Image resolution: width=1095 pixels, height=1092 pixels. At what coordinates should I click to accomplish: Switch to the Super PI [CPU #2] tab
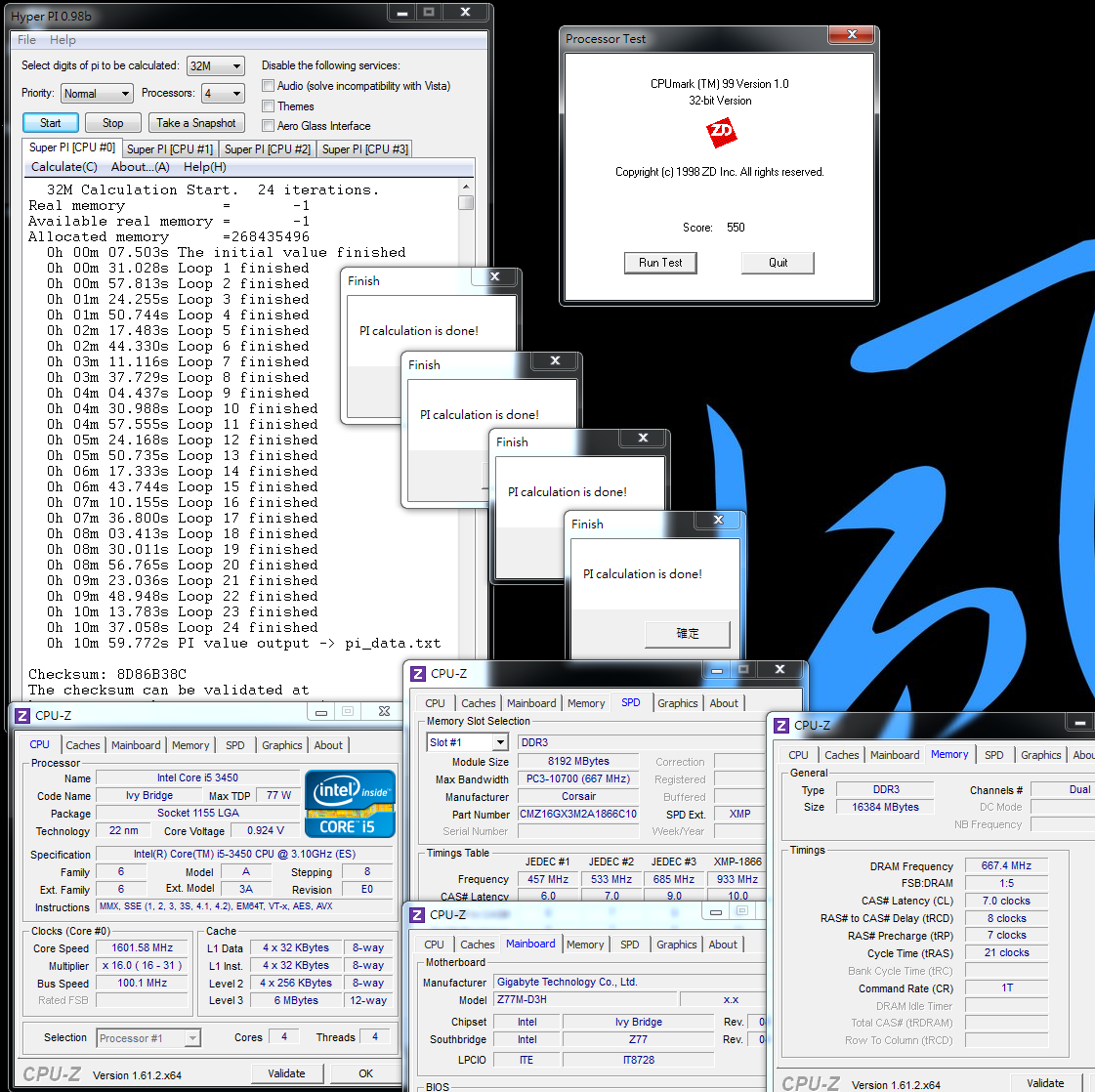(x=268, y=149)
